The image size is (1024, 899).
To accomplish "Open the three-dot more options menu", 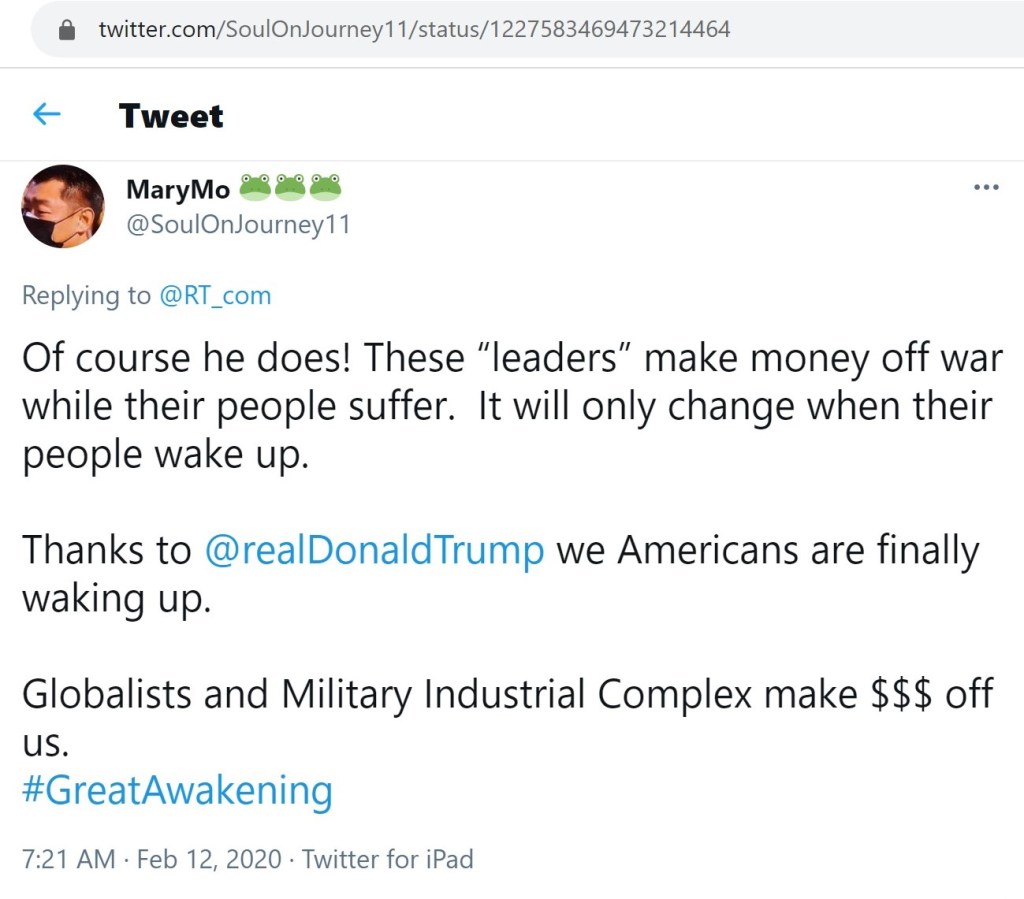I will tap(986, 188).
